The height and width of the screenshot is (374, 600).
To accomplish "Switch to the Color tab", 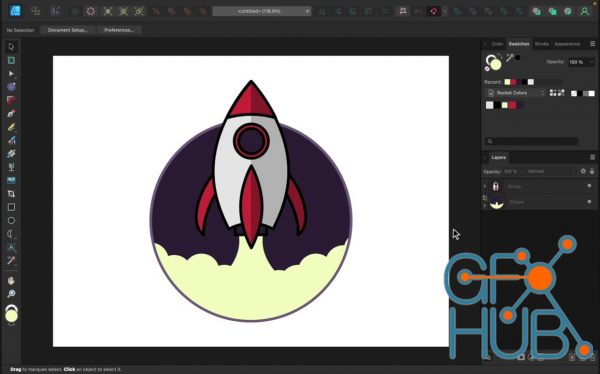I will 497,44.
